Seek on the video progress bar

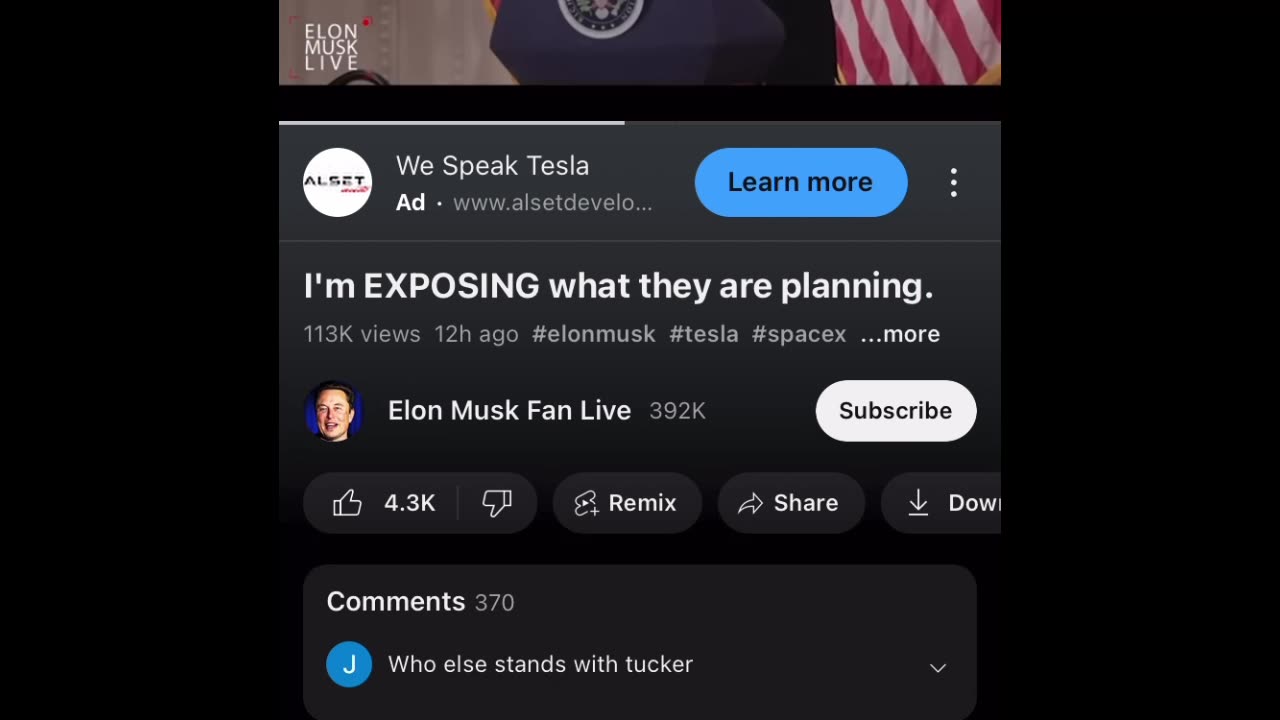[640, 122]
